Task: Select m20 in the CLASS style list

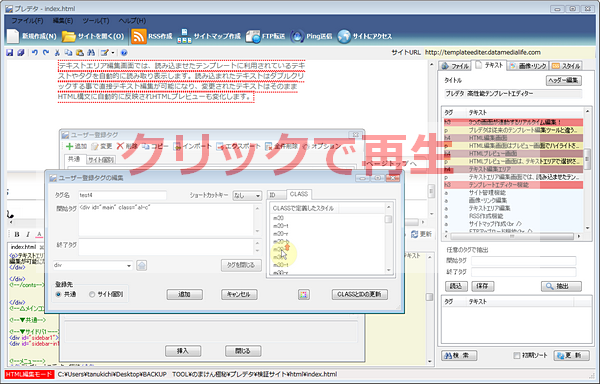Action: [x=279, y=218]
